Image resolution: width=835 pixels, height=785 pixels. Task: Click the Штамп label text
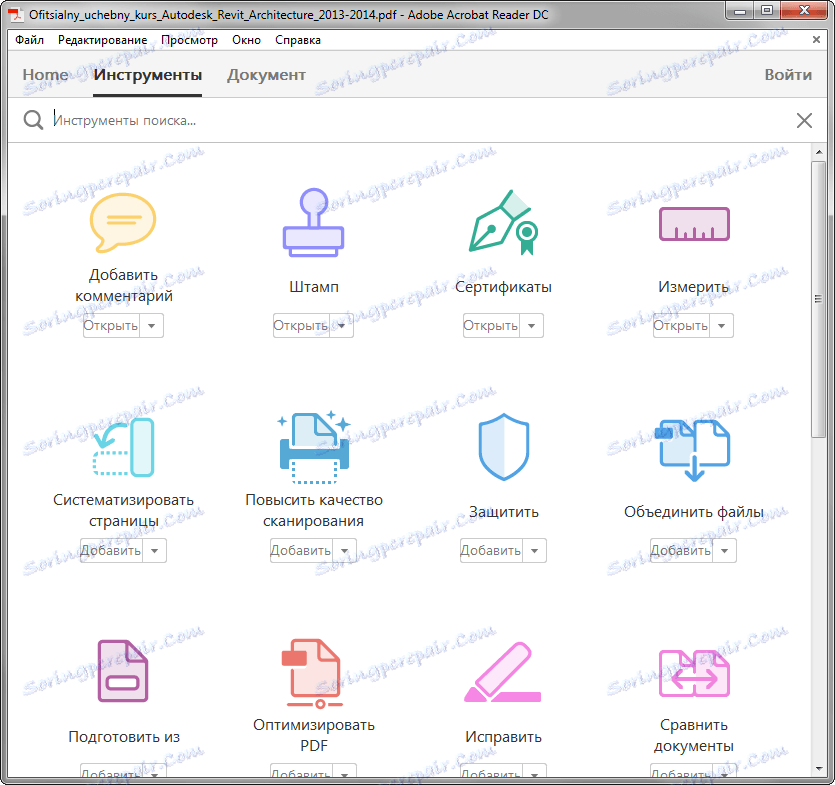pos(314,287)
